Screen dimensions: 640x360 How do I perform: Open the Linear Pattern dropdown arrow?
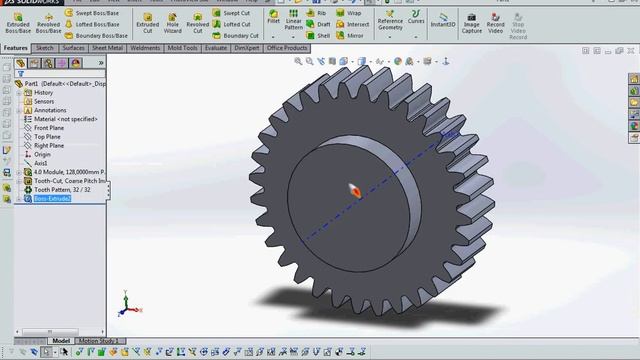(293, 37)
